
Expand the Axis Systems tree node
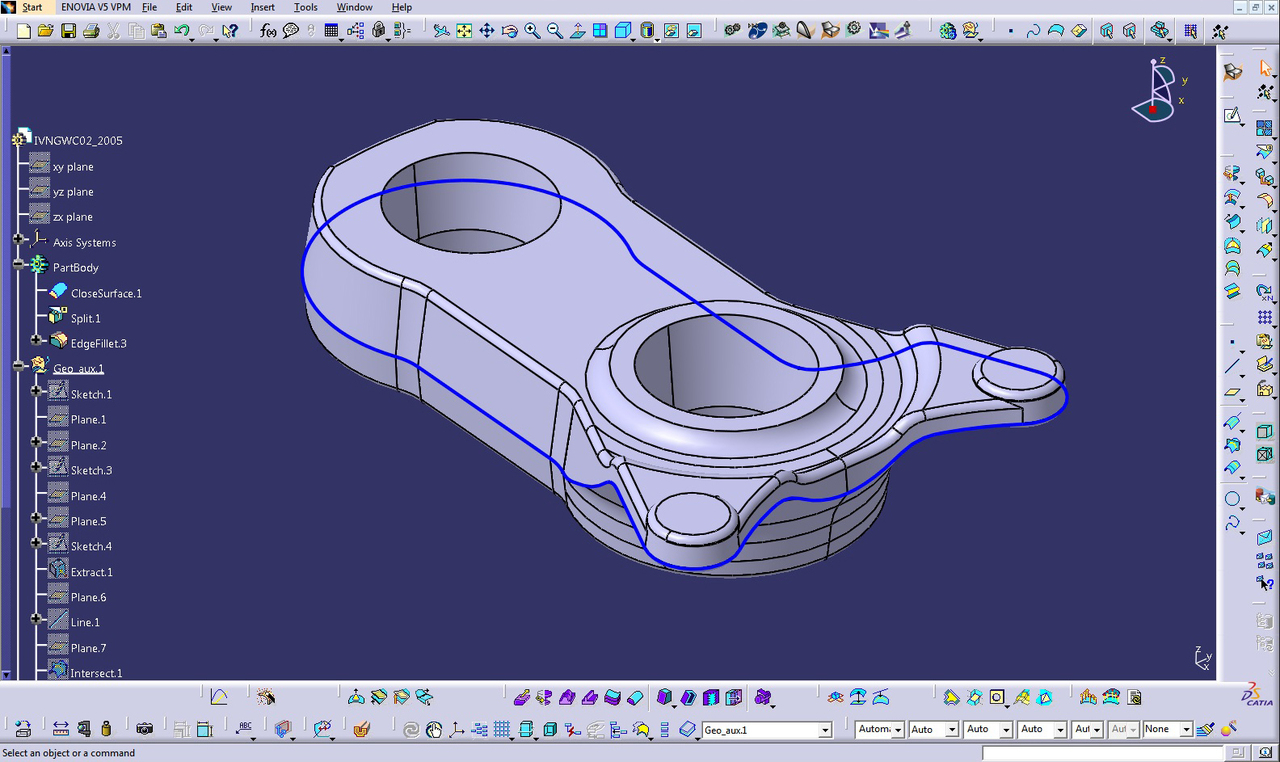(18, 240)
